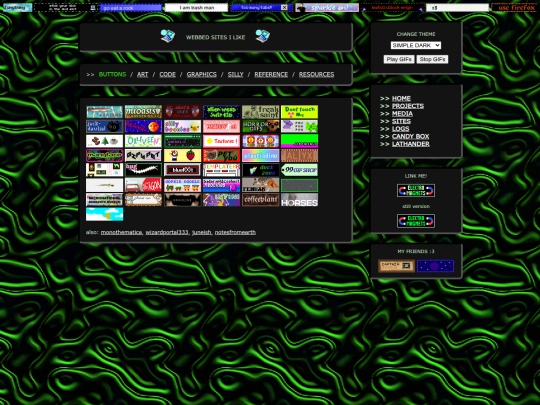Open the "HORROR GIFS" skull button
The image size is (540, 405).
click(x=260, y=126)
